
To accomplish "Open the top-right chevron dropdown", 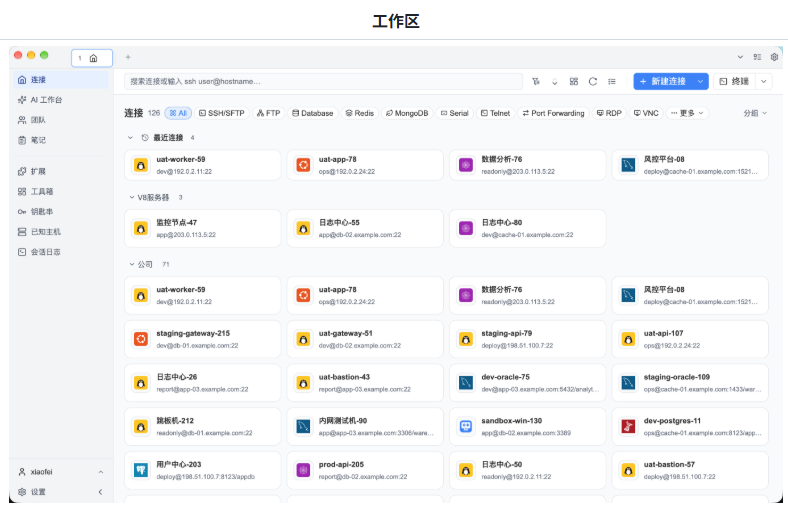I will tap(740, 57).
